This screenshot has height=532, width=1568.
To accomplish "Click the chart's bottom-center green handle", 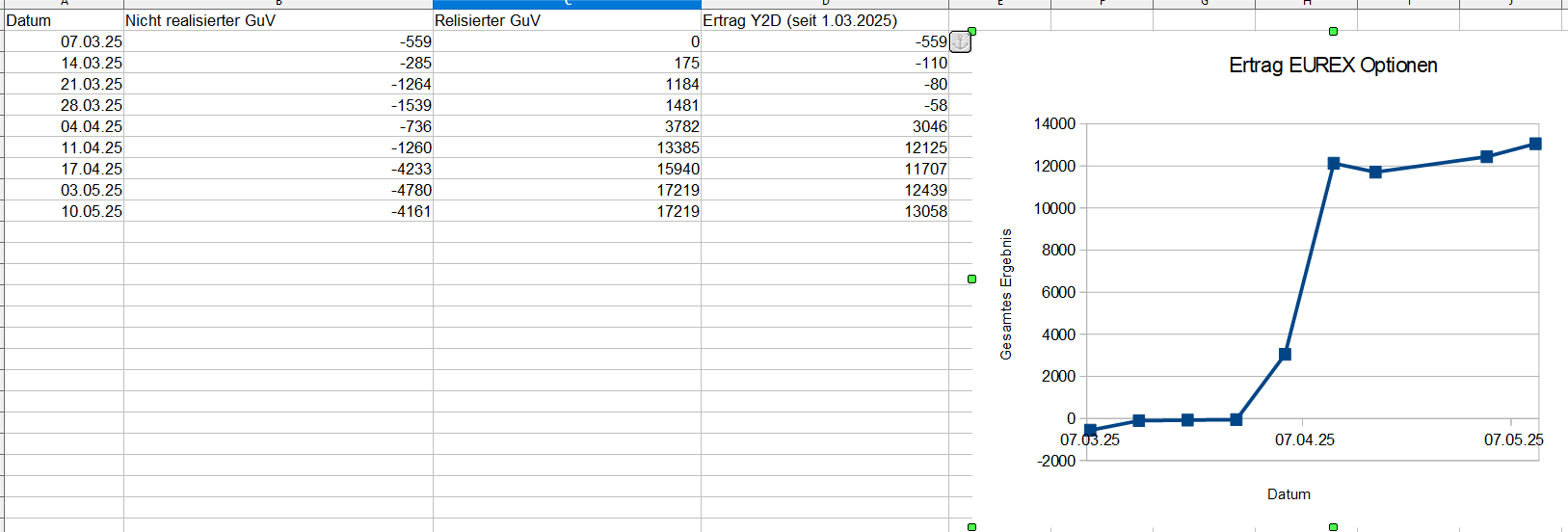I will (1333, 527).
